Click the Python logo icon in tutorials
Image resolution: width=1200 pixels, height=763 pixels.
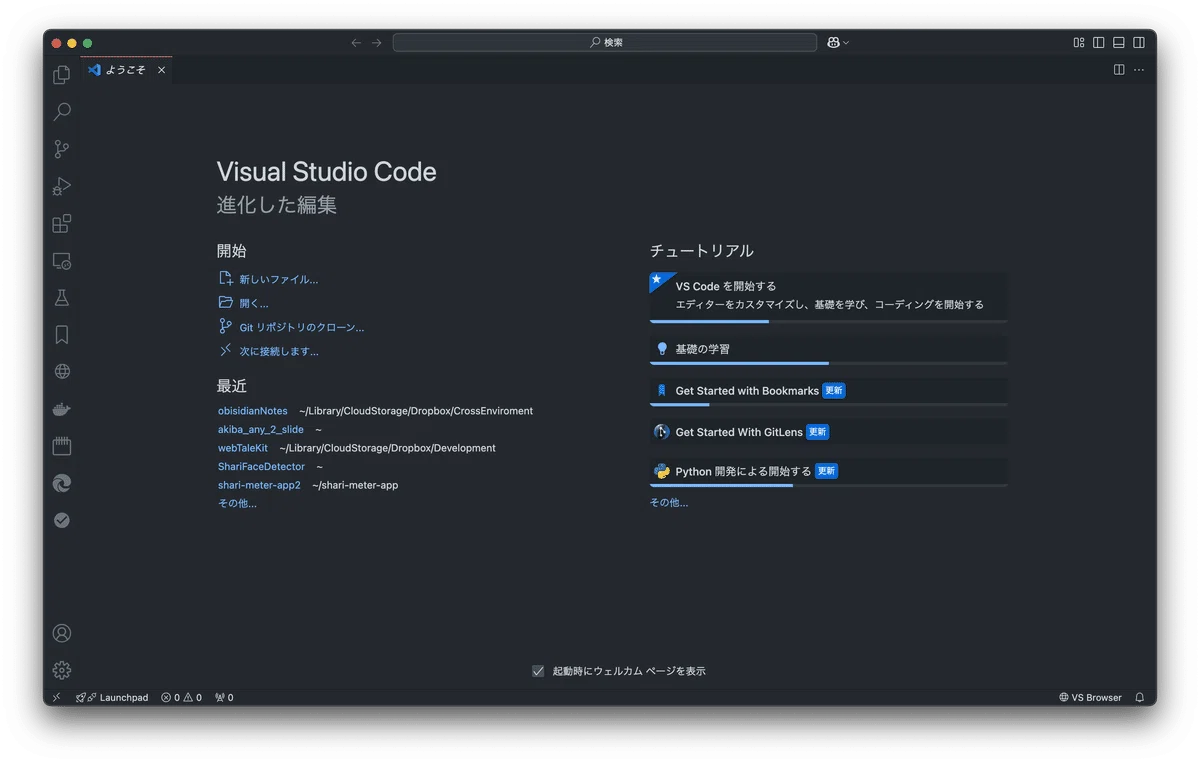(662, 471)
